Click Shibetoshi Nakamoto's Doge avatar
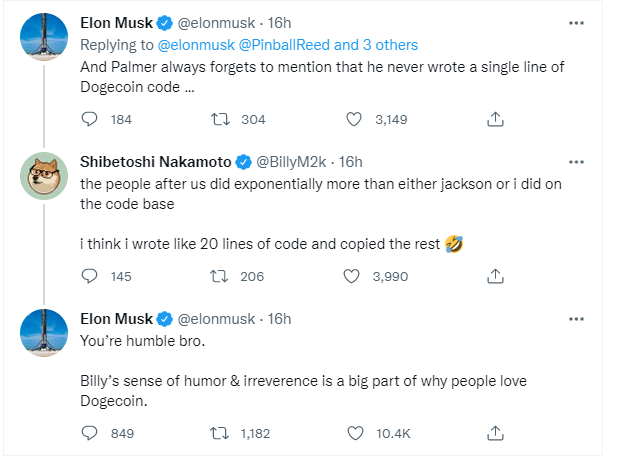This screenshot has height=456, width=627. pyautogui.click(x=44, y=179)
